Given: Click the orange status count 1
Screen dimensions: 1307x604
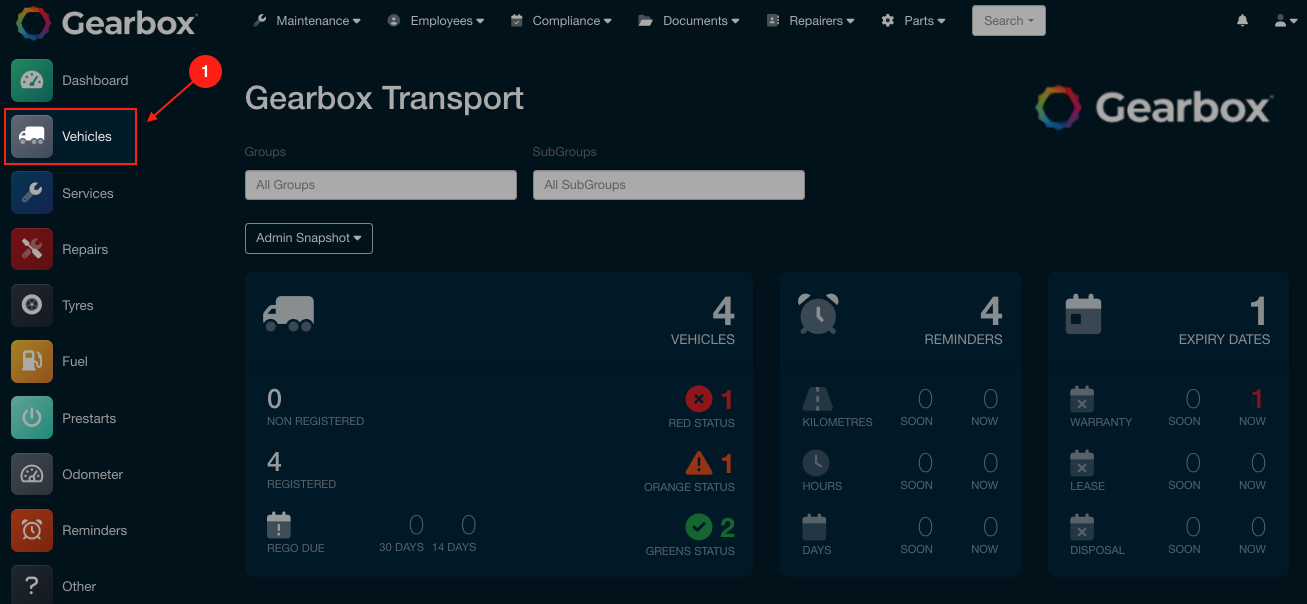Looking at the screenshot, I should click(x=727, y=464).
